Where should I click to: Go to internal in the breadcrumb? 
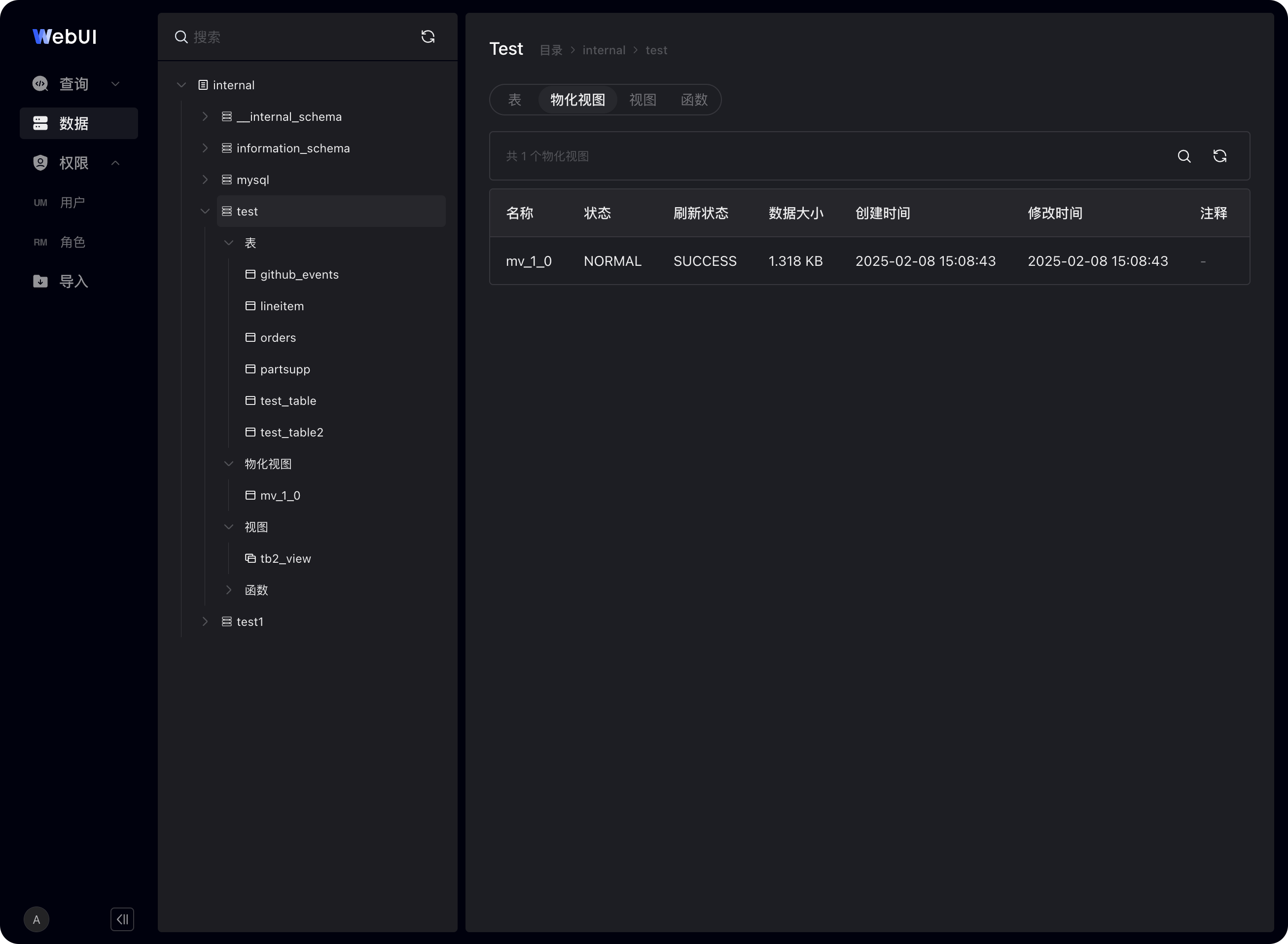tap(604, 50)
